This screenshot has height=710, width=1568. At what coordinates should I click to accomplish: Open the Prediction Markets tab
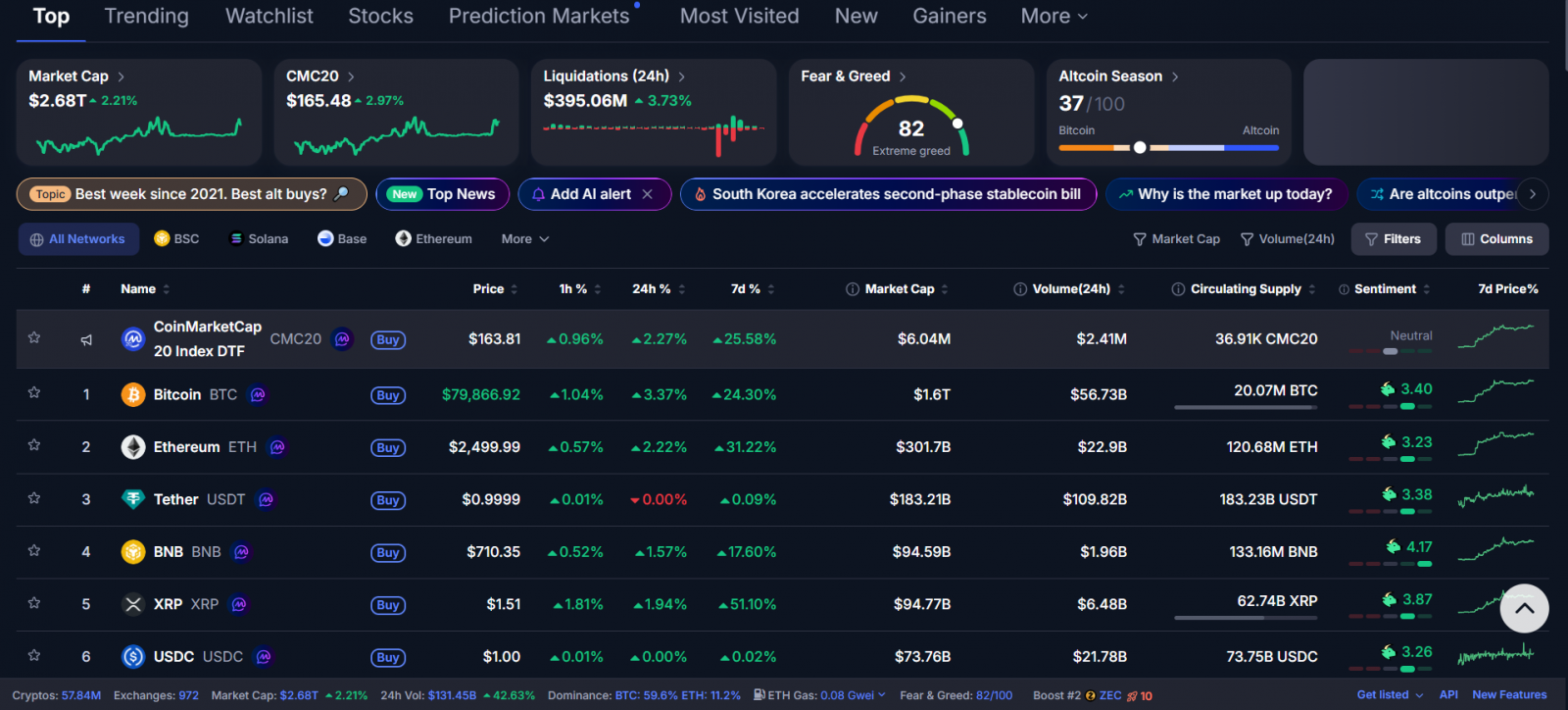coord(539,17)
